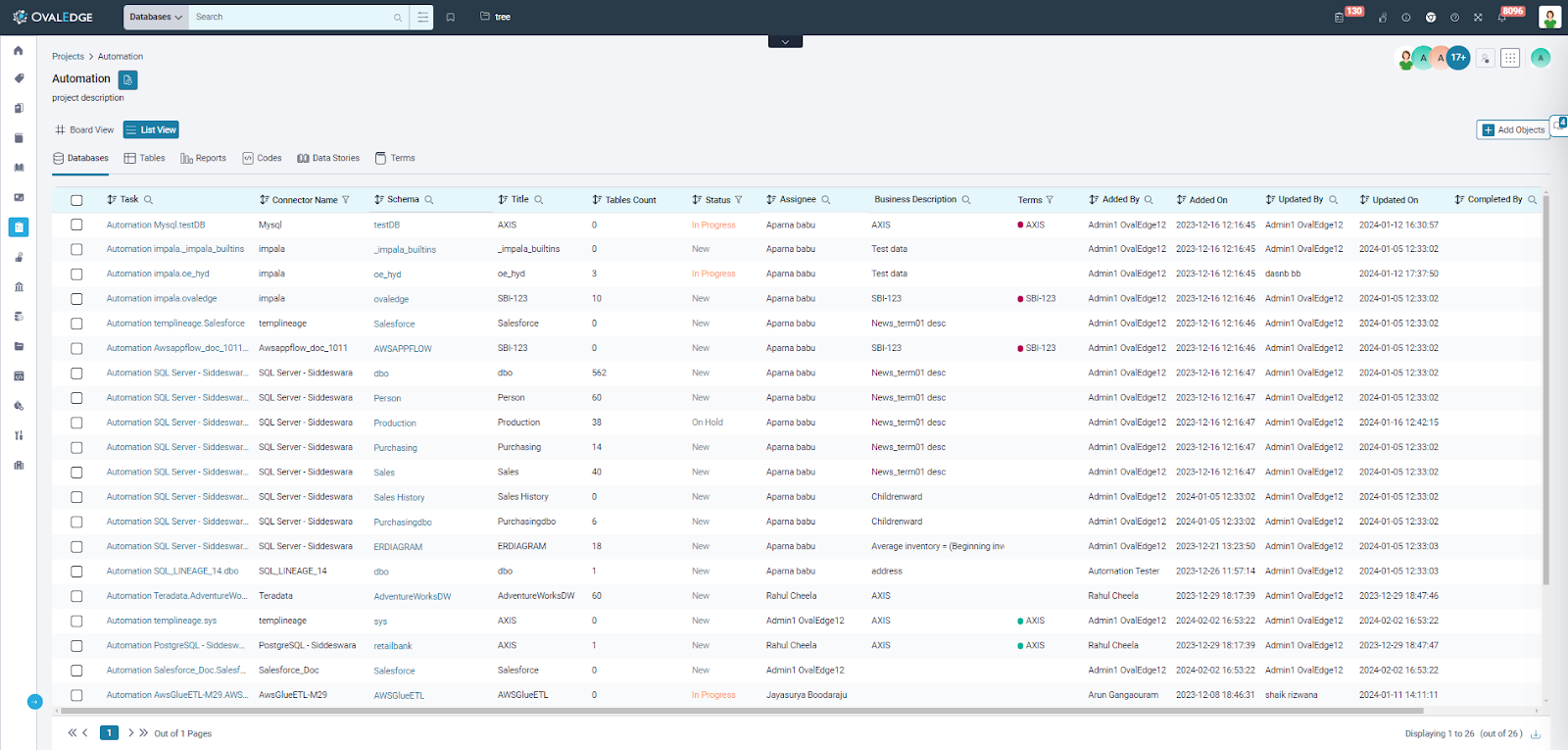Filter the Terms column using funnel icon
The width and height of the screenshot is (1568, 750).
[x=1050, y=200]
